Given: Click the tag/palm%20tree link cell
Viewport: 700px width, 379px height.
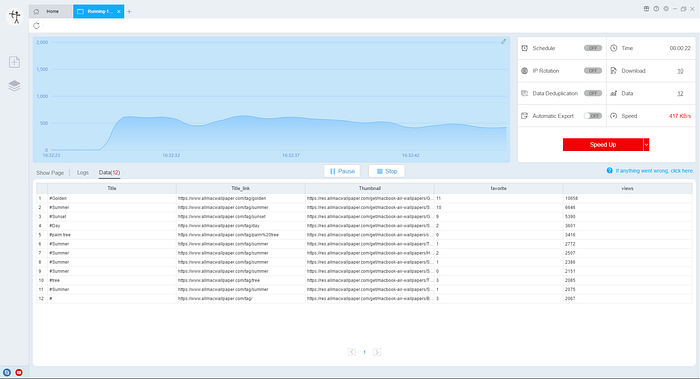Looking at the screenshot, I should [241, 235].
